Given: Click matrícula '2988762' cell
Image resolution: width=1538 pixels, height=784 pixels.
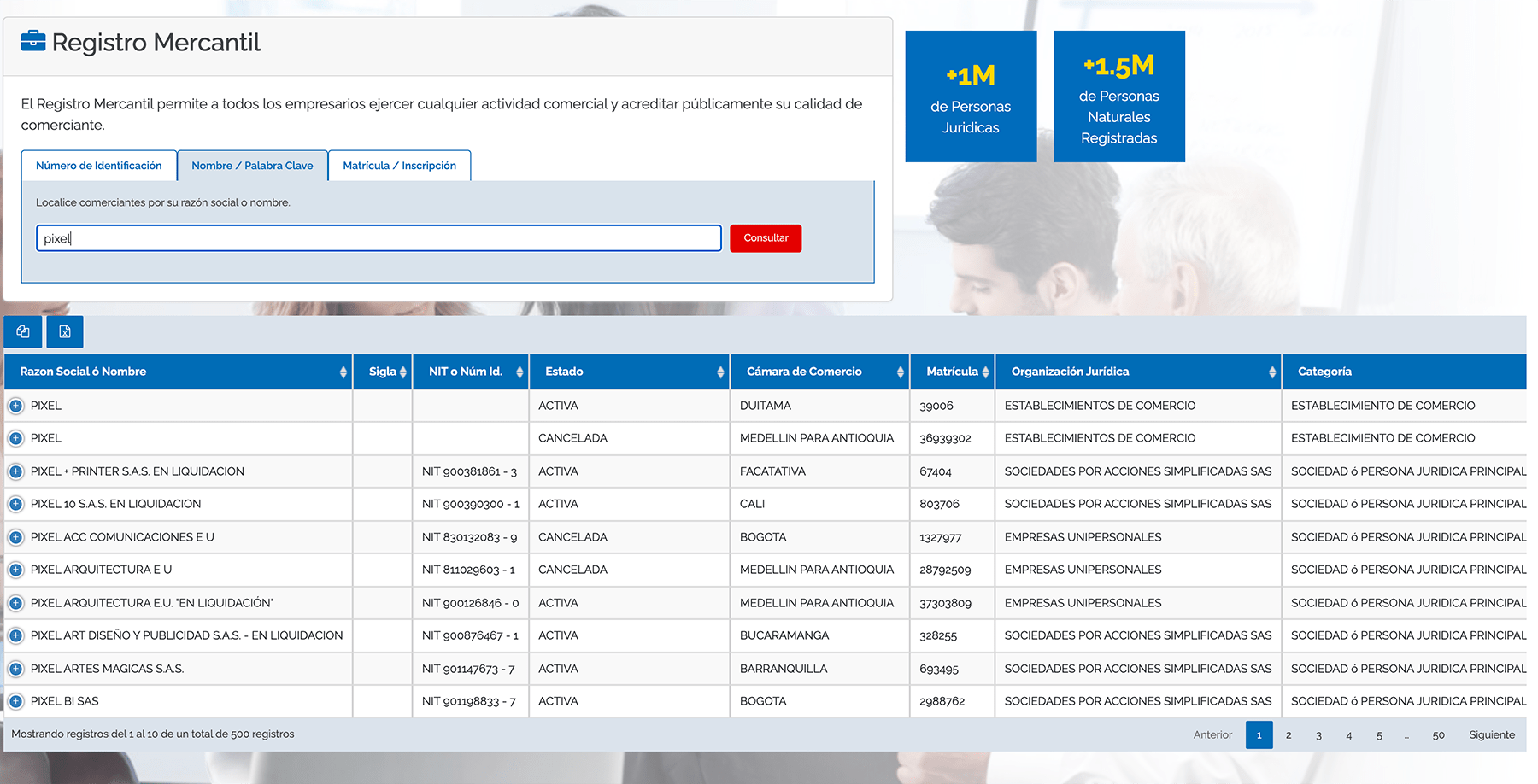Looking at the screenshot, I should pos(953,701).
